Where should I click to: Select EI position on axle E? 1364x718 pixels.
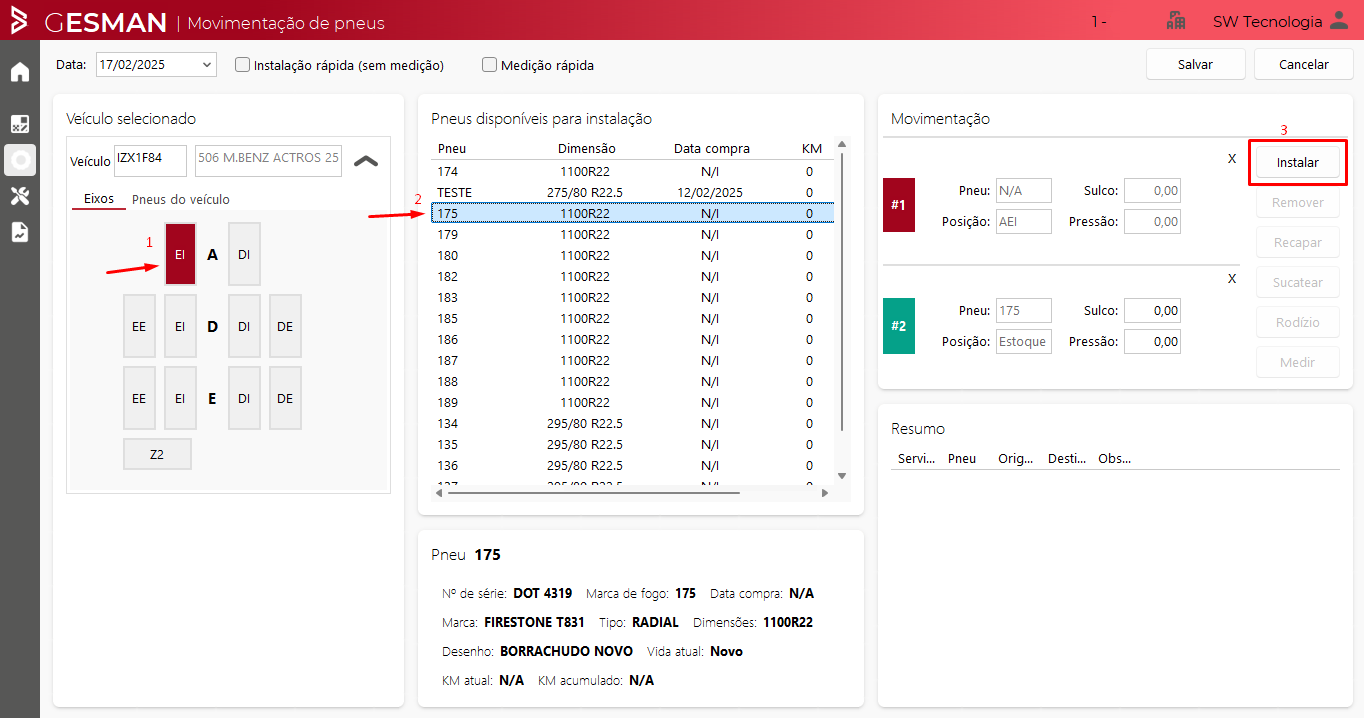[180, 398]
